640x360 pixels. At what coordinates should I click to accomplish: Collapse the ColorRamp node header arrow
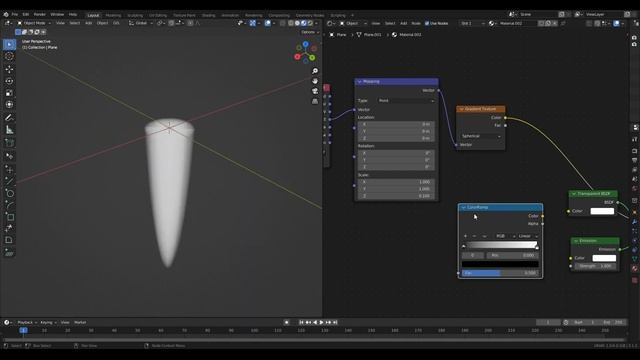(x=463, y=207)
